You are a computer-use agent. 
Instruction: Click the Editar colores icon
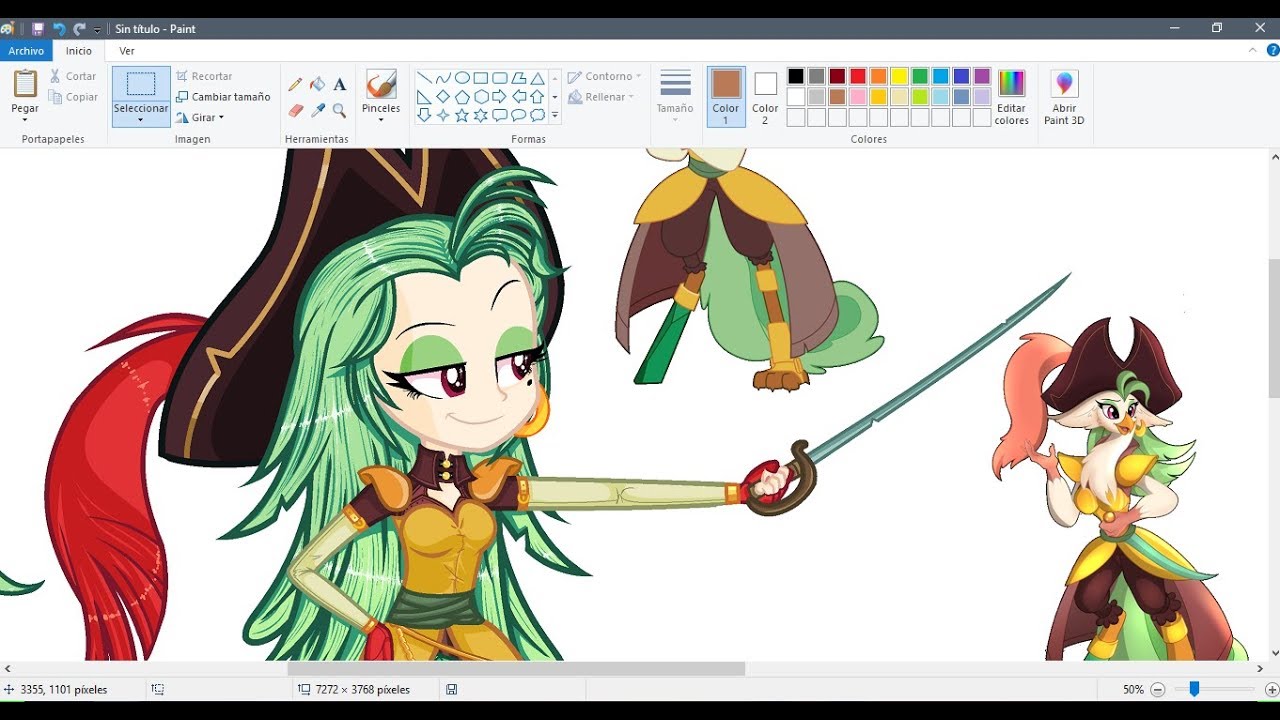click(x=1012, y=84)
